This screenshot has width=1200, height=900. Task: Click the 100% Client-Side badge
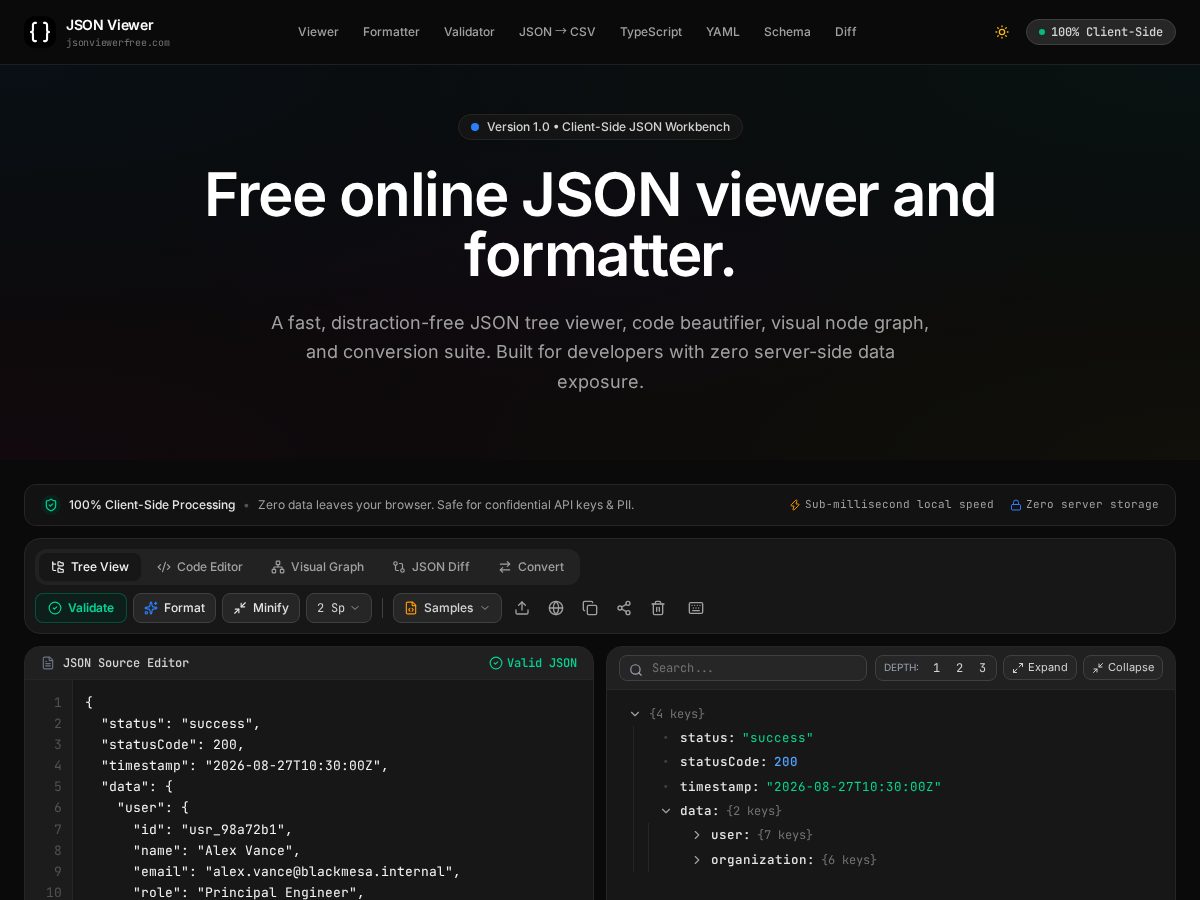tap(1101, 32)
